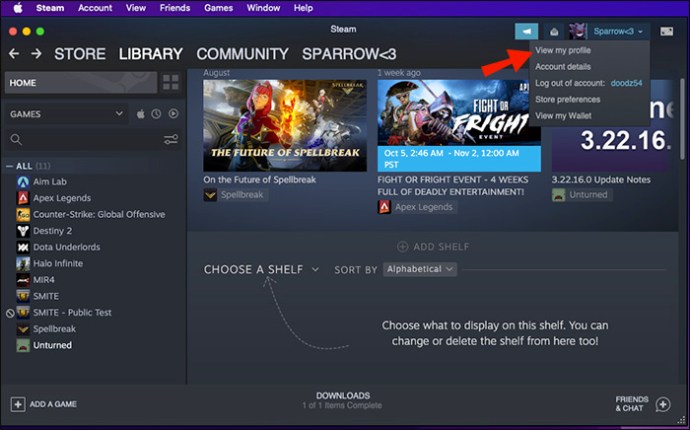690x430 pixels.
Task: Select Account details
Action: 563,67
